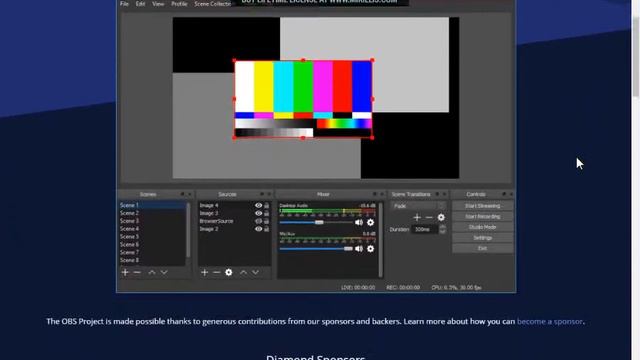Click the REC 00:00:00 status text
The image size is (640, 360).
403,288
